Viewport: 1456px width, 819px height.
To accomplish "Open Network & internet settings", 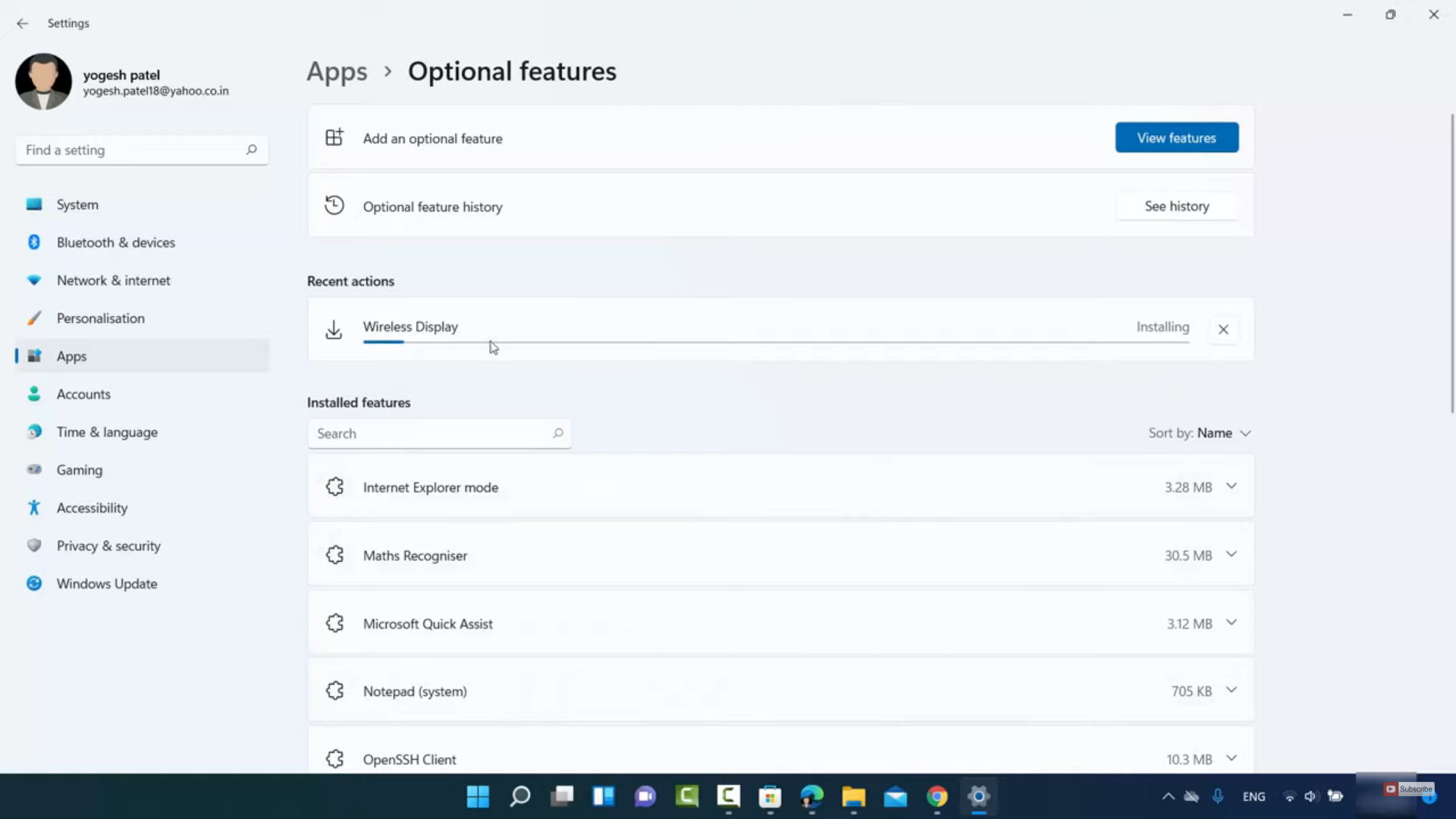I will click(x=142, y=281).
